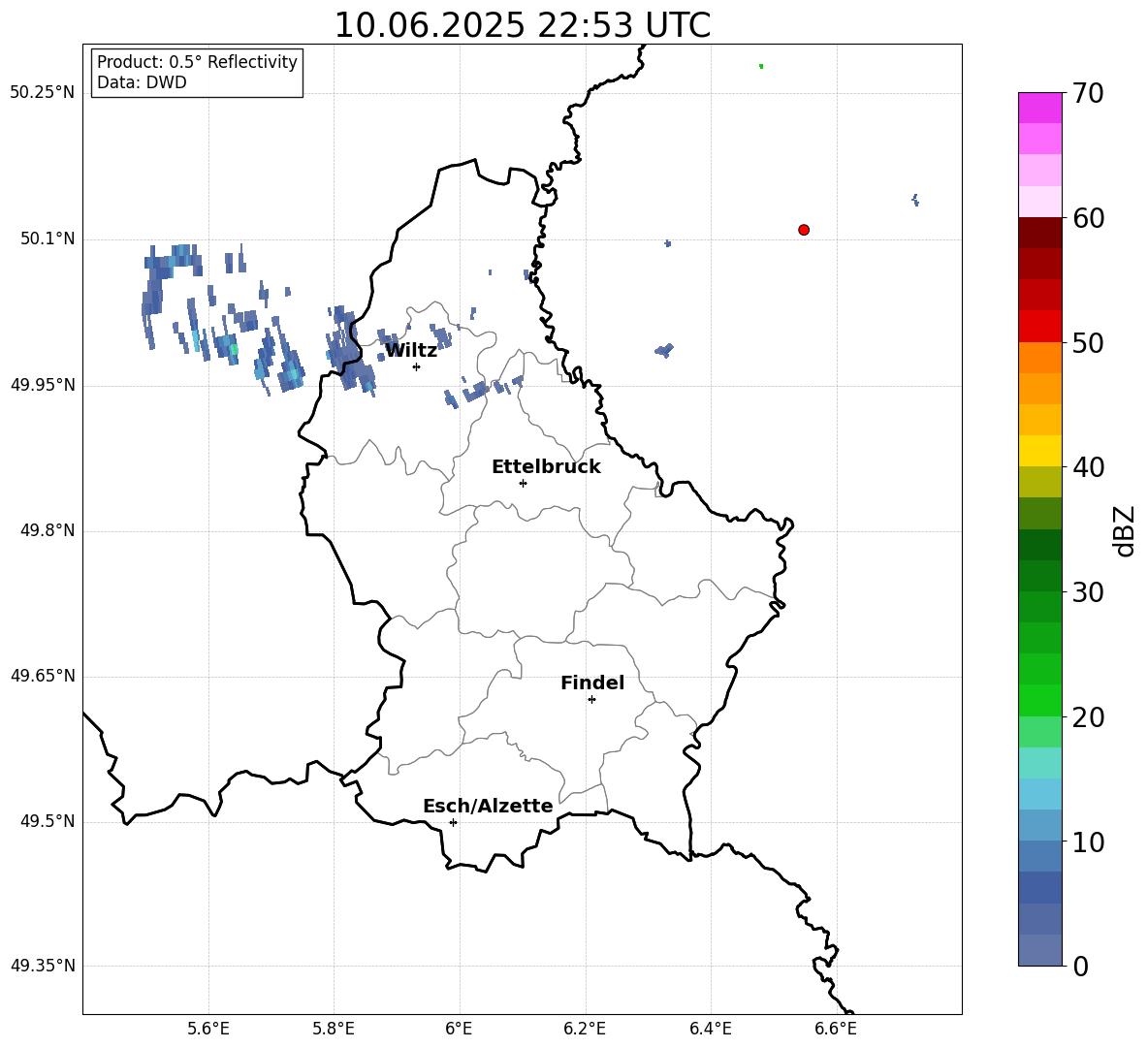The image size is (1148, 1048).
Task: Click the colorbar tick label '20'
Action: tap(1088, 717)
